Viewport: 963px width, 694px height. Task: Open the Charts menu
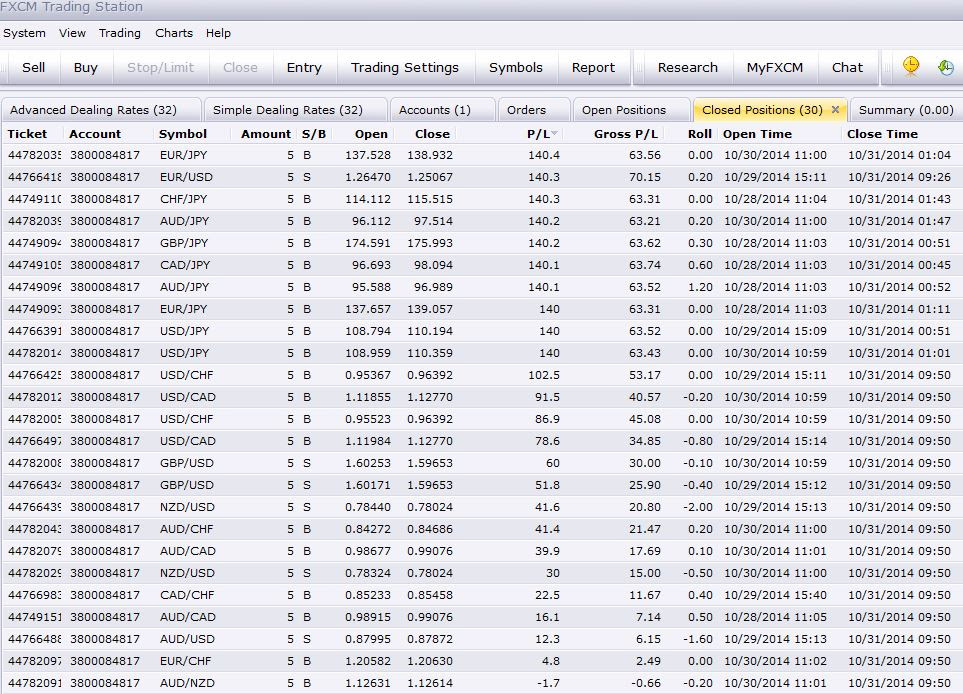174,33
